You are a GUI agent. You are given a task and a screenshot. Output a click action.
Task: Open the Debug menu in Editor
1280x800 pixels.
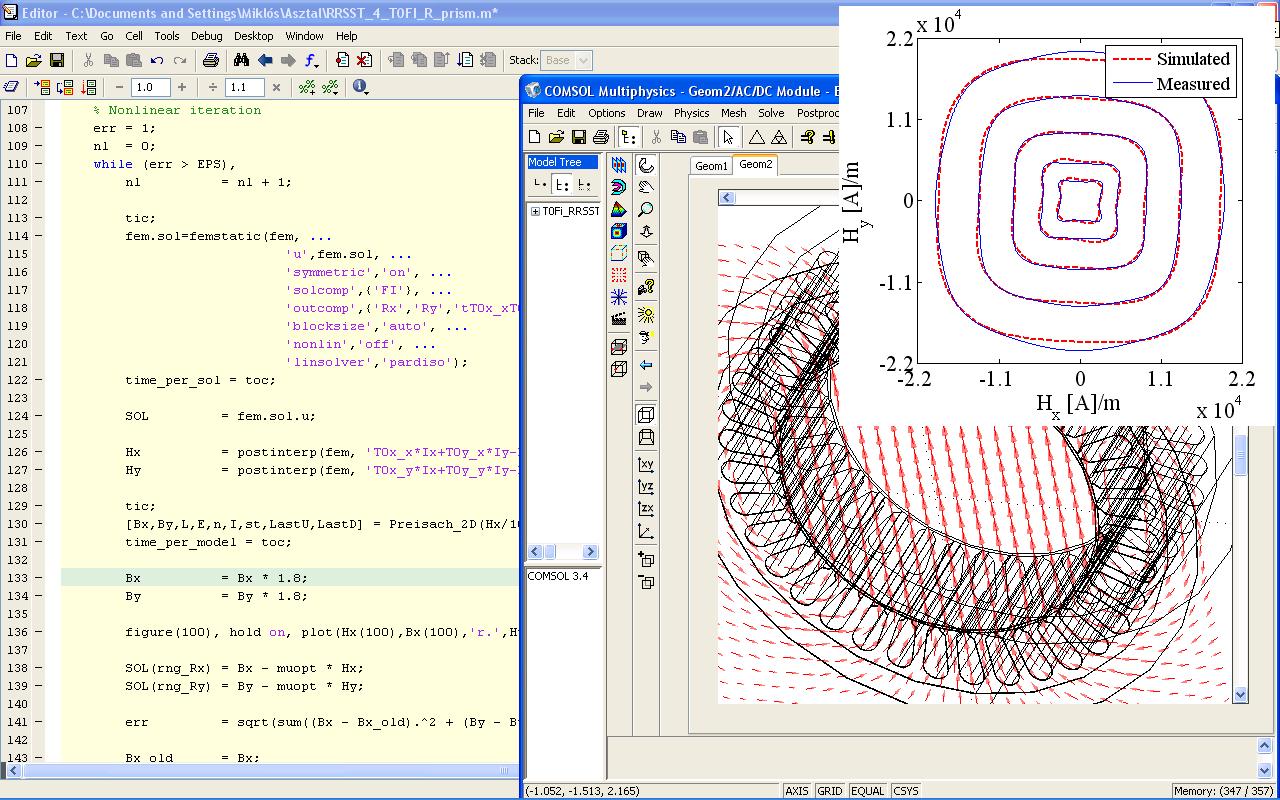pyautogui.click(x=206, y=36)
